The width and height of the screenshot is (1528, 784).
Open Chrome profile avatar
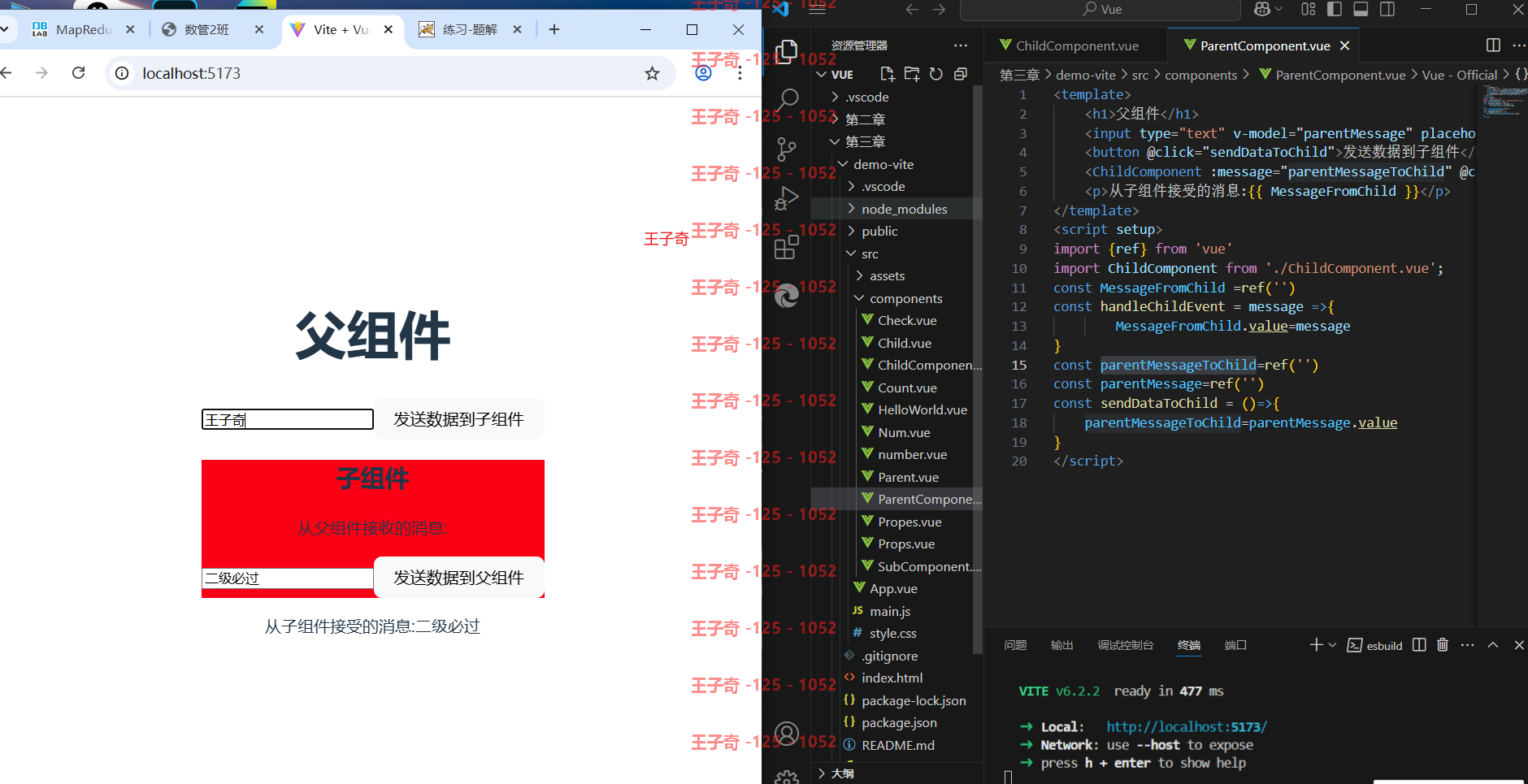click(704, 73)
